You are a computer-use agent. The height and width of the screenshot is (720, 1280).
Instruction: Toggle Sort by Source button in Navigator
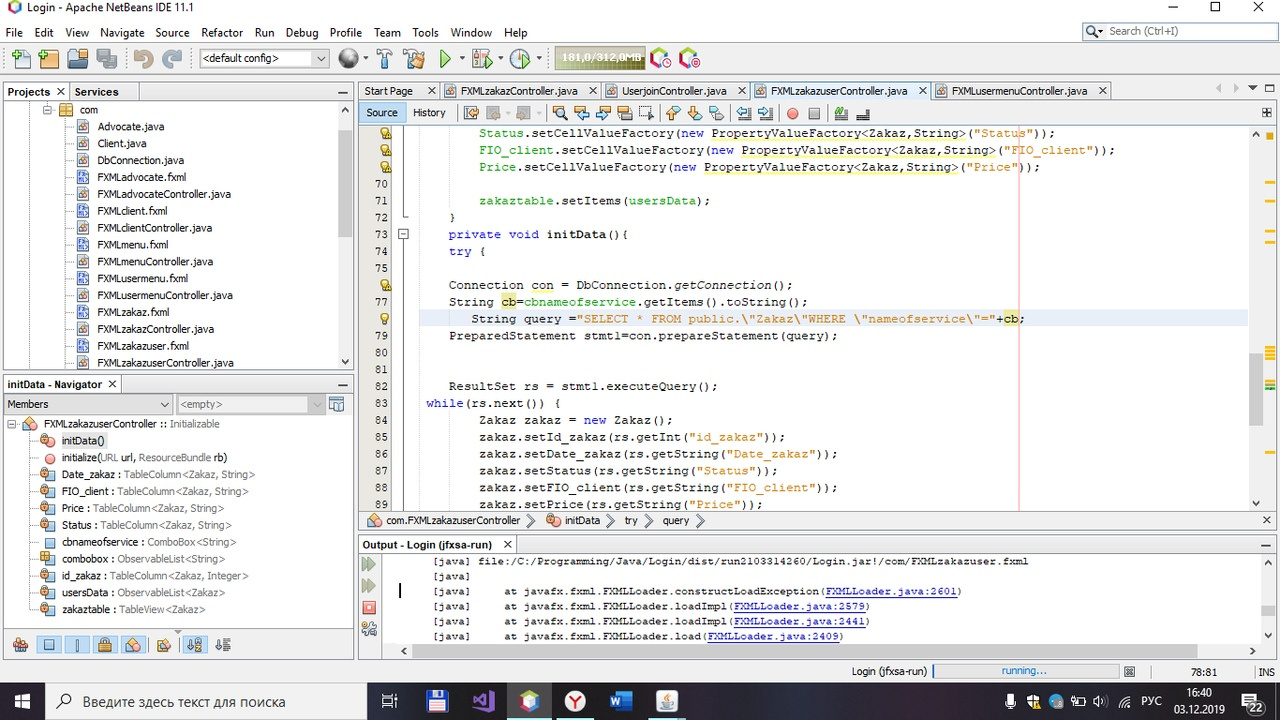click(222, 645)
